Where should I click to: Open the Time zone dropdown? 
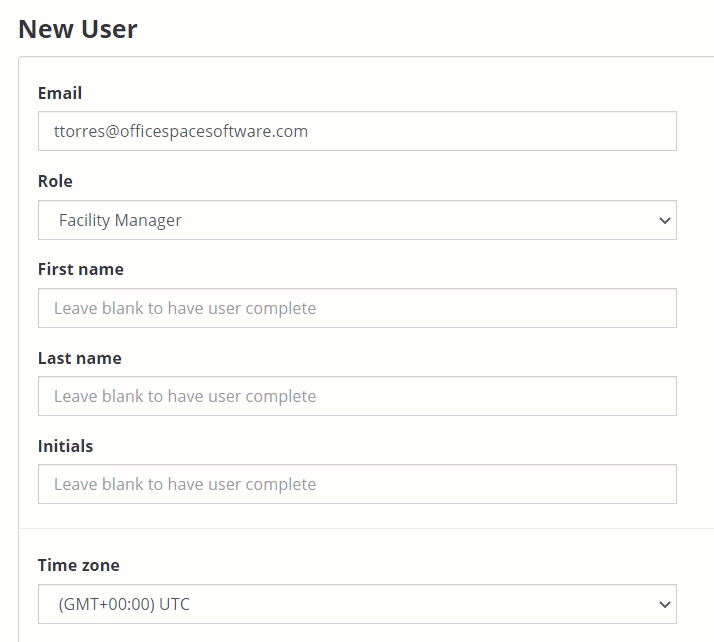pyautogui.click(x=357, y=604)
